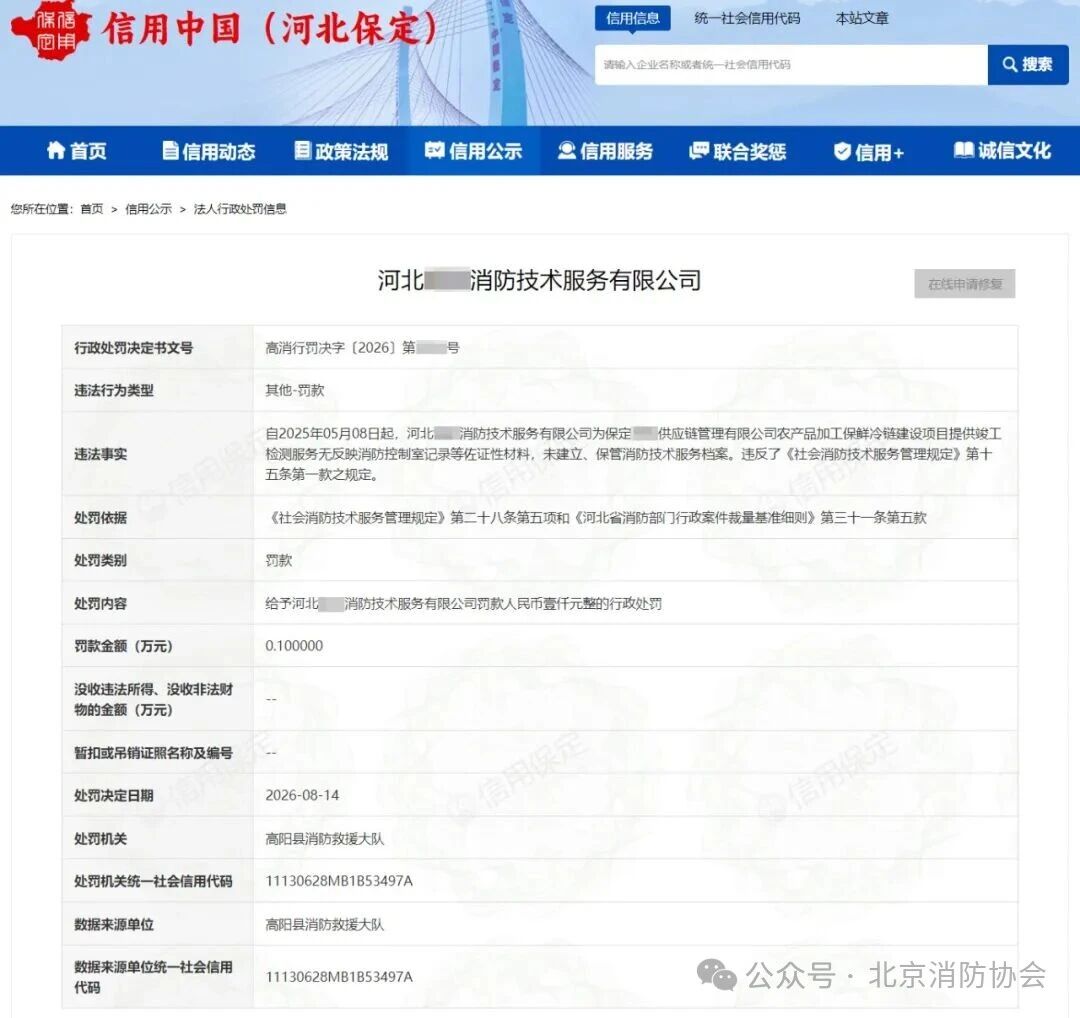This screenshot has width=1080, height=1018.
Task: Click 法人行政处罚信息 in the breadcrumb
Action: click(240, 209)
